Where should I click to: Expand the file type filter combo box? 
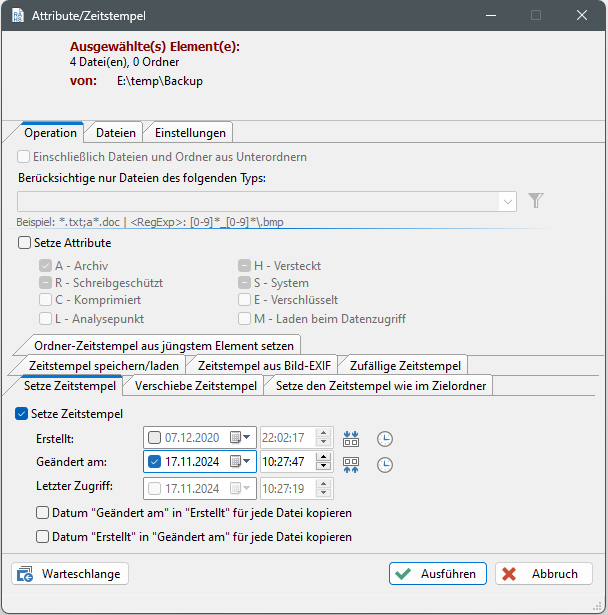508,201
